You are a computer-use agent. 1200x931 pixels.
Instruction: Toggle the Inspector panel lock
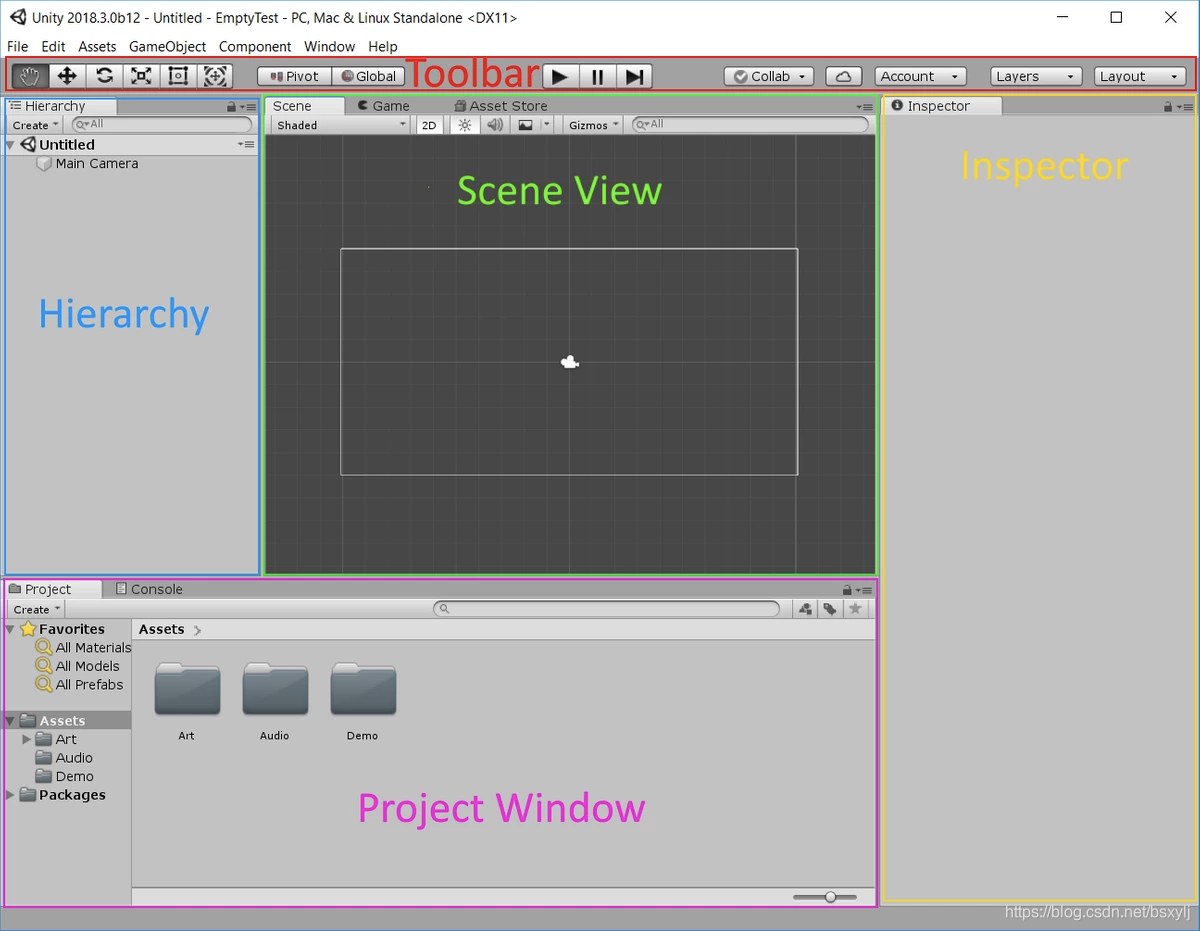coord(1168,106)
